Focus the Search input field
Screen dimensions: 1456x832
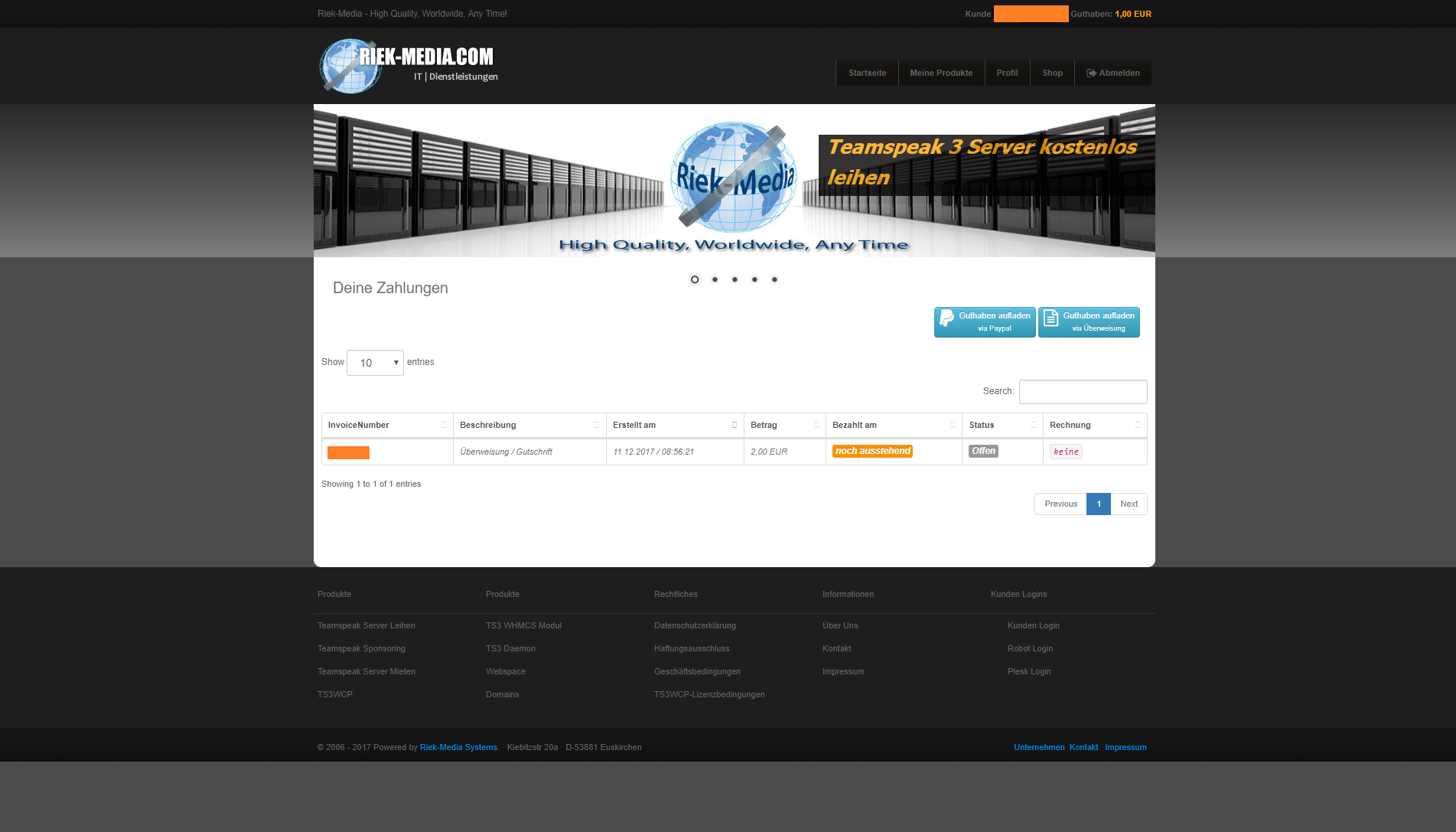pos(1083,392)
